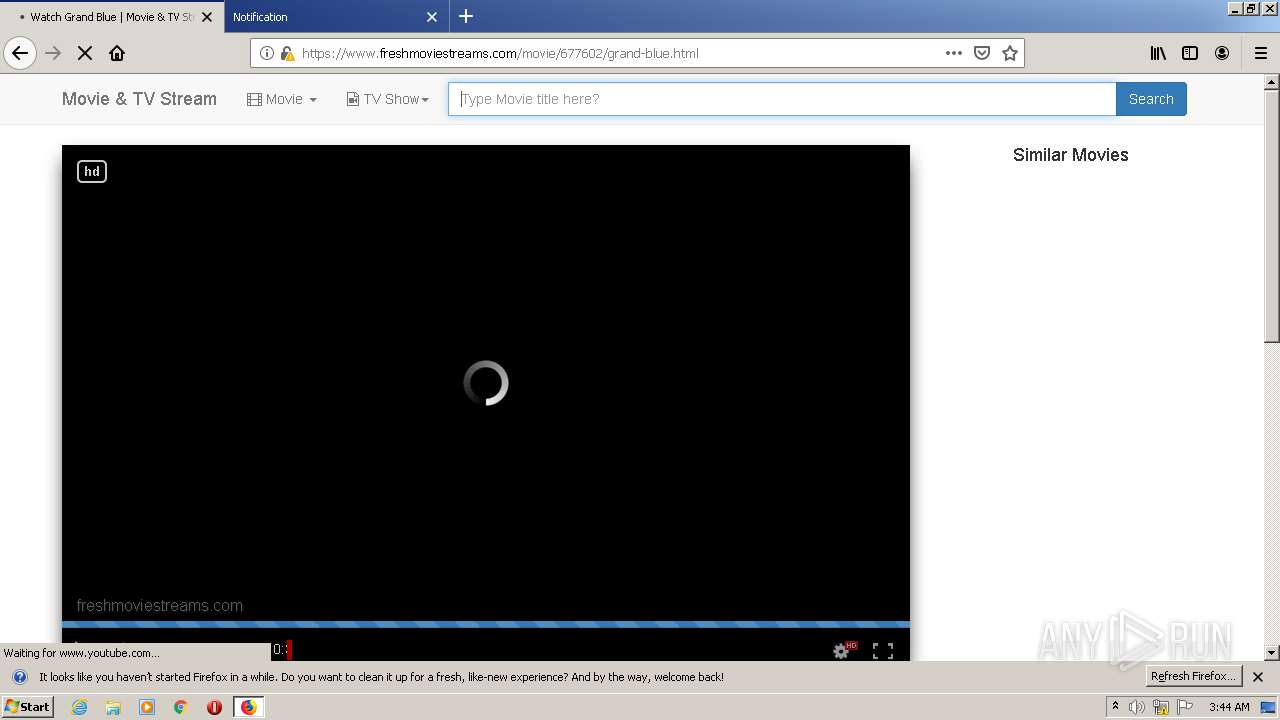Focus the movie title search field
Viewport: 1280px width, 720px height.
(782, 99)
